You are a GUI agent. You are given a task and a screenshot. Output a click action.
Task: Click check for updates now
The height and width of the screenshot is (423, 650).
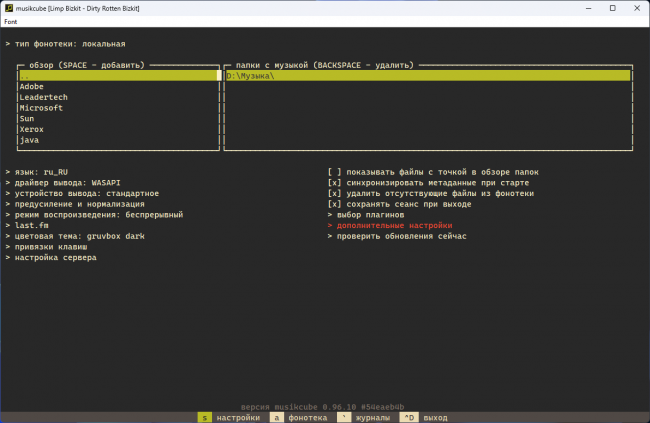397,236
